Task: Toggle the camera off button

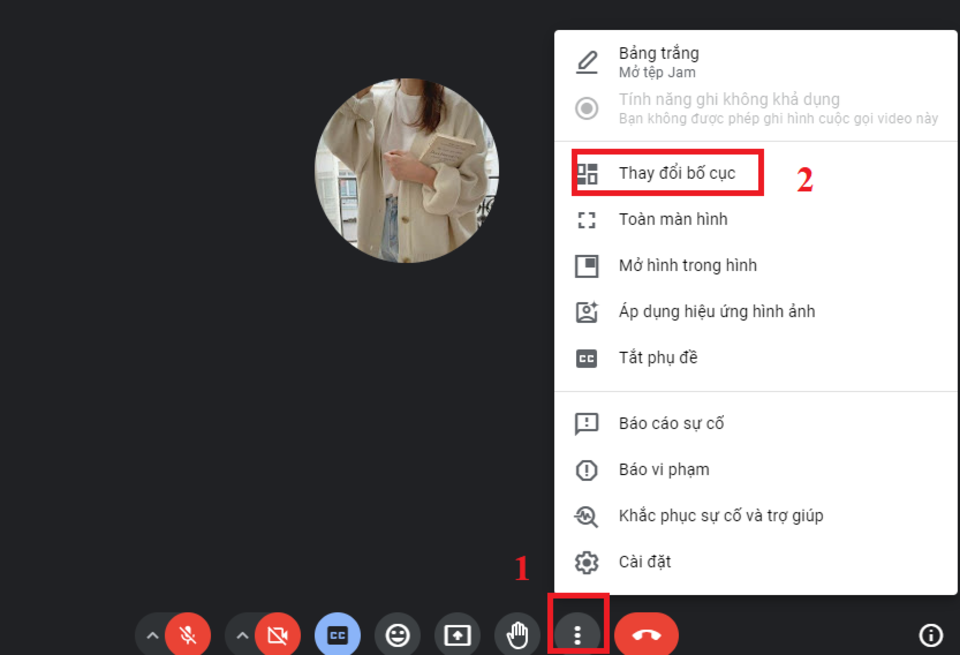Action: (277, 635)
